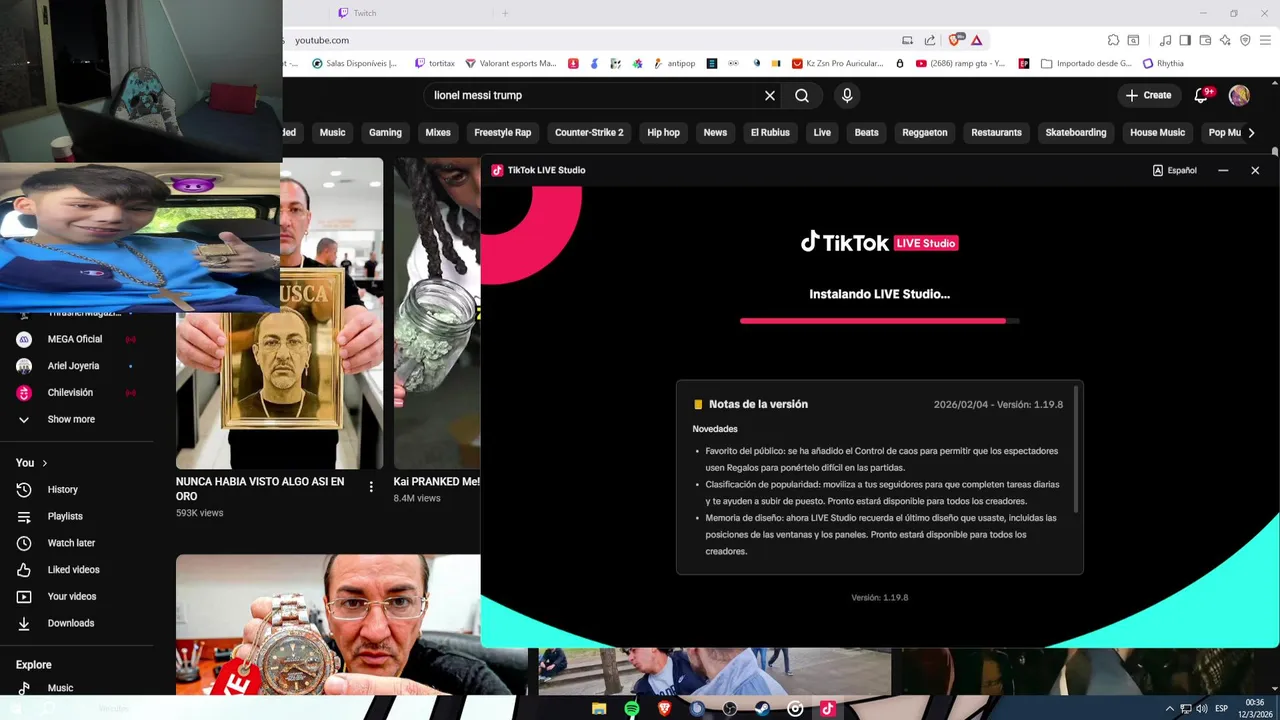Viewport: 1280px width, 720px height.
Task: Open the browser extensions puzzle icon
Action: coord(1113,40)
